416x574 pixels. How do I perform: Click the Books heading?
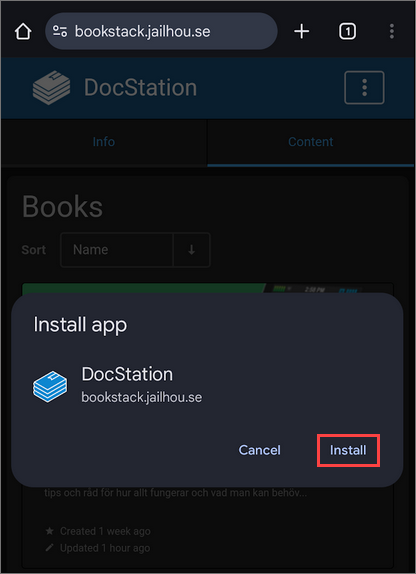point(63,206)
